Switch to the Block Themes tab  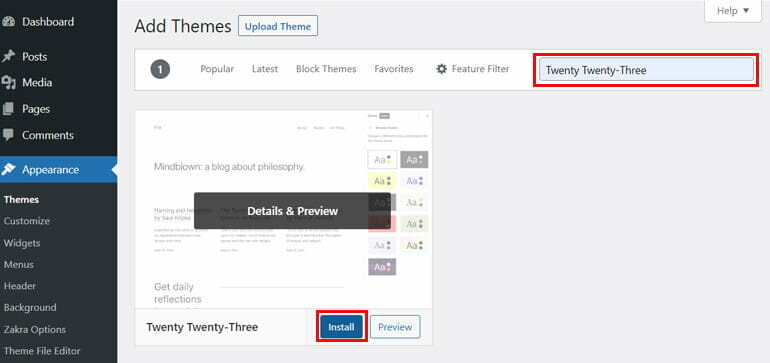tap(326, 69)
